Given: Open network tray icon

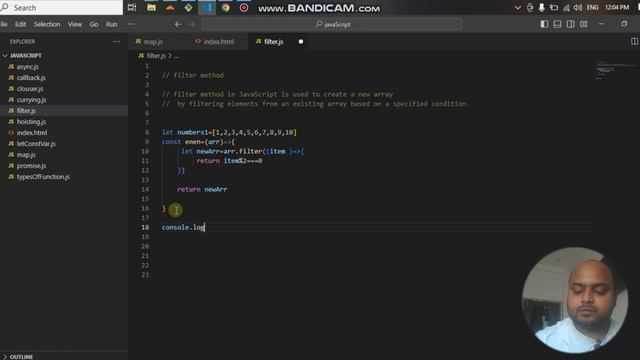Looking at the screenshot, I should 566,7.
